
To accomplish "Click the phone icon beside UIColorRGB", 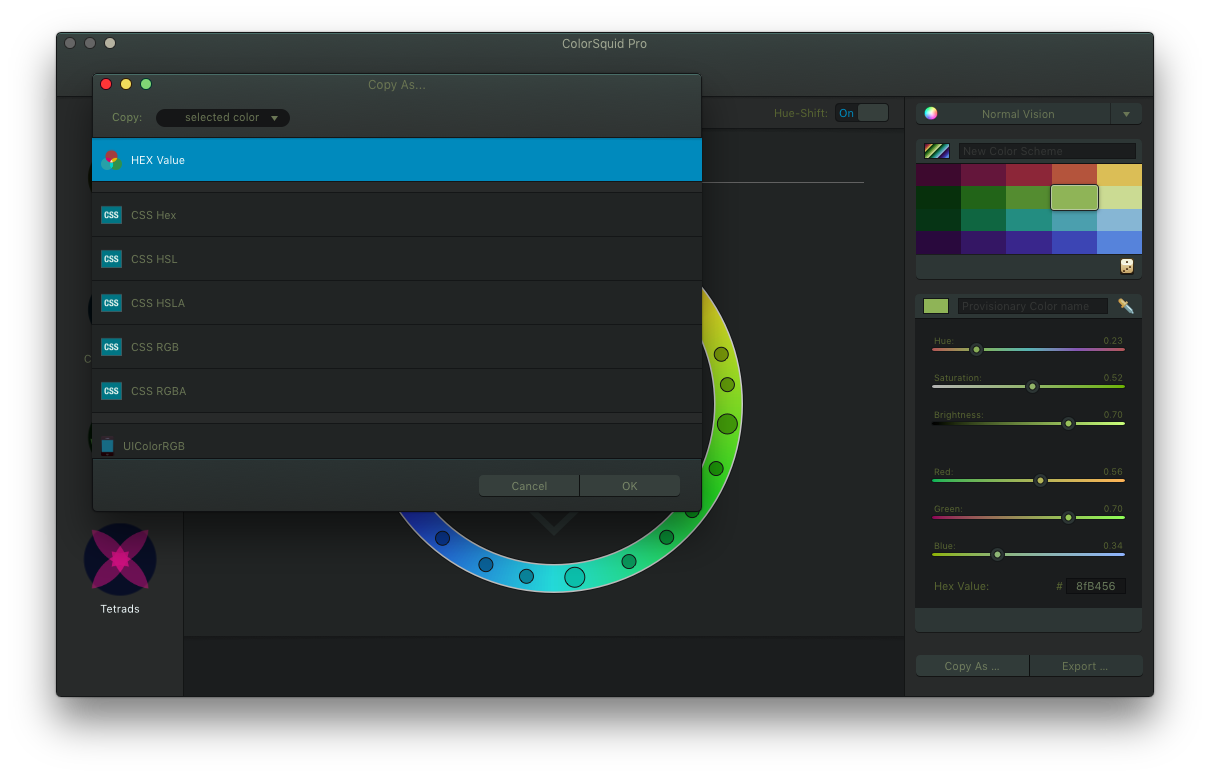I will click(107, 446).
